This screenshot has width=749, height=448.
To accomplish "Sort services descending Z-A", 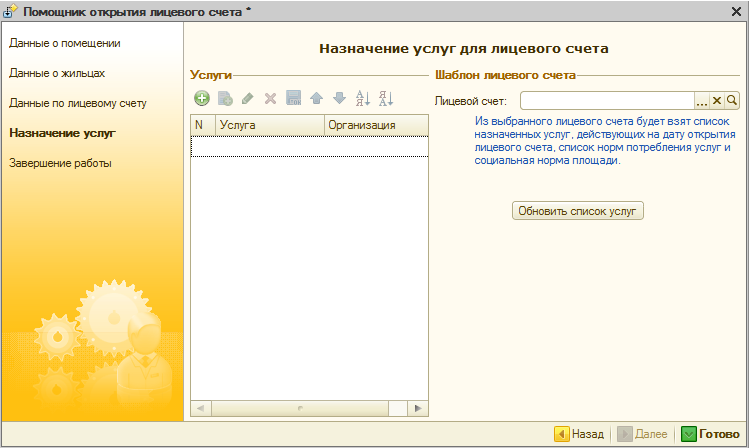I will 386,99.
